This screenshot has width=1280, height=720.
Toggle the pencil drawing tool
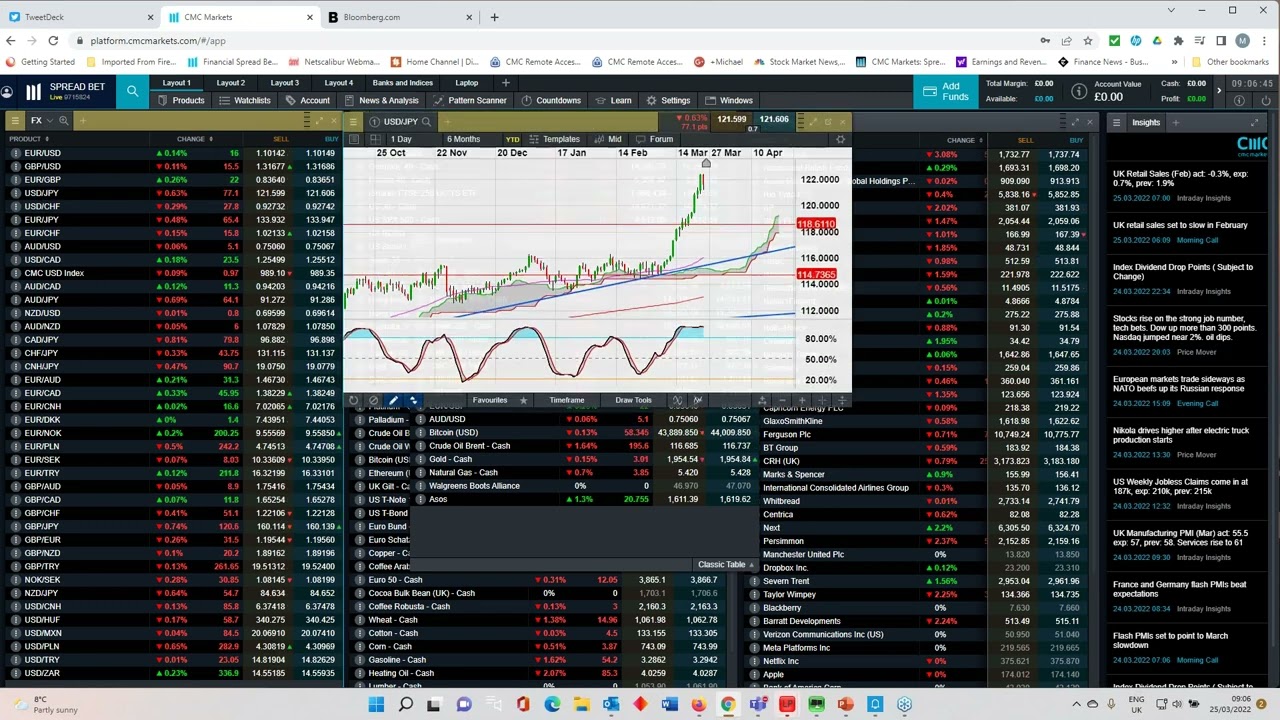click(393, 400)
